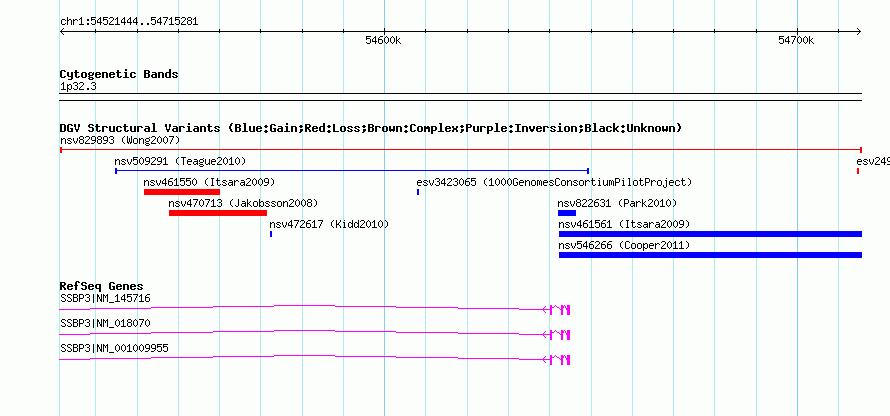Click the SSBP3|NM_018070 gene label
Viewport: 890px width, 416px height.
point(106,323)
